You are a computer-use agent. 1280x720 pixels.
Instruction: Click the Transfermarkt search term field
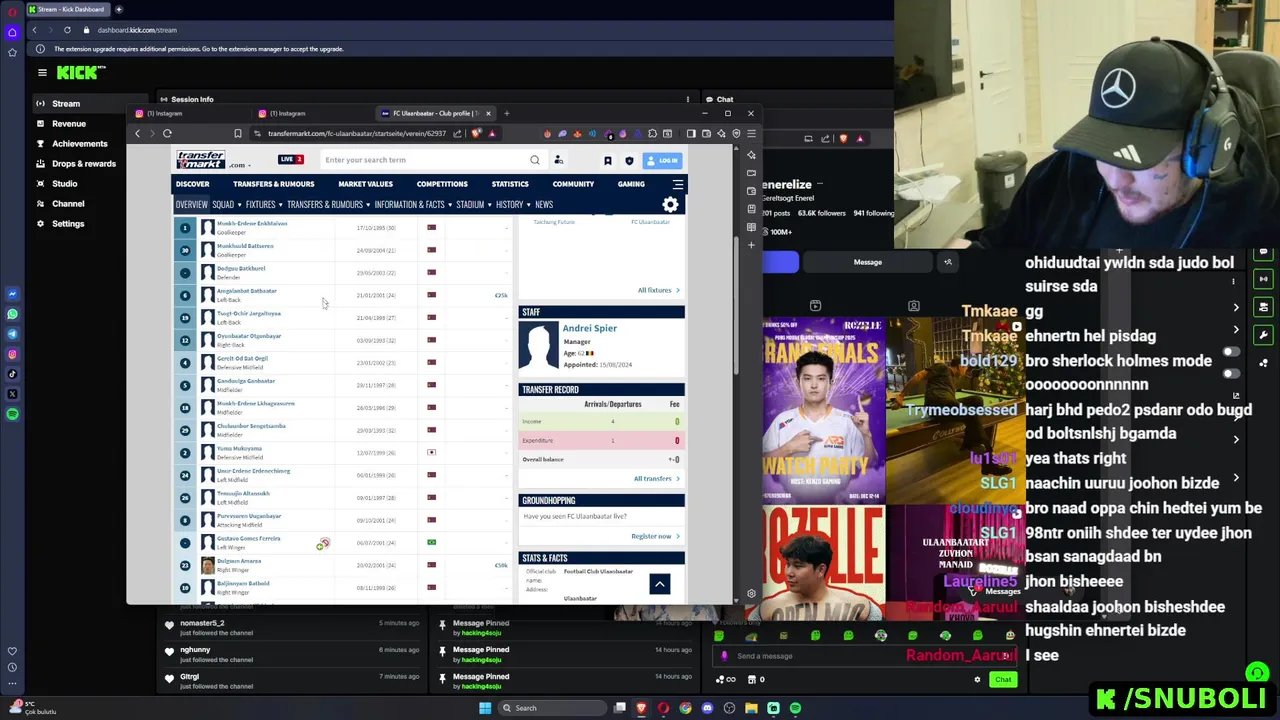pyautogui.click(x=425, y=160)
